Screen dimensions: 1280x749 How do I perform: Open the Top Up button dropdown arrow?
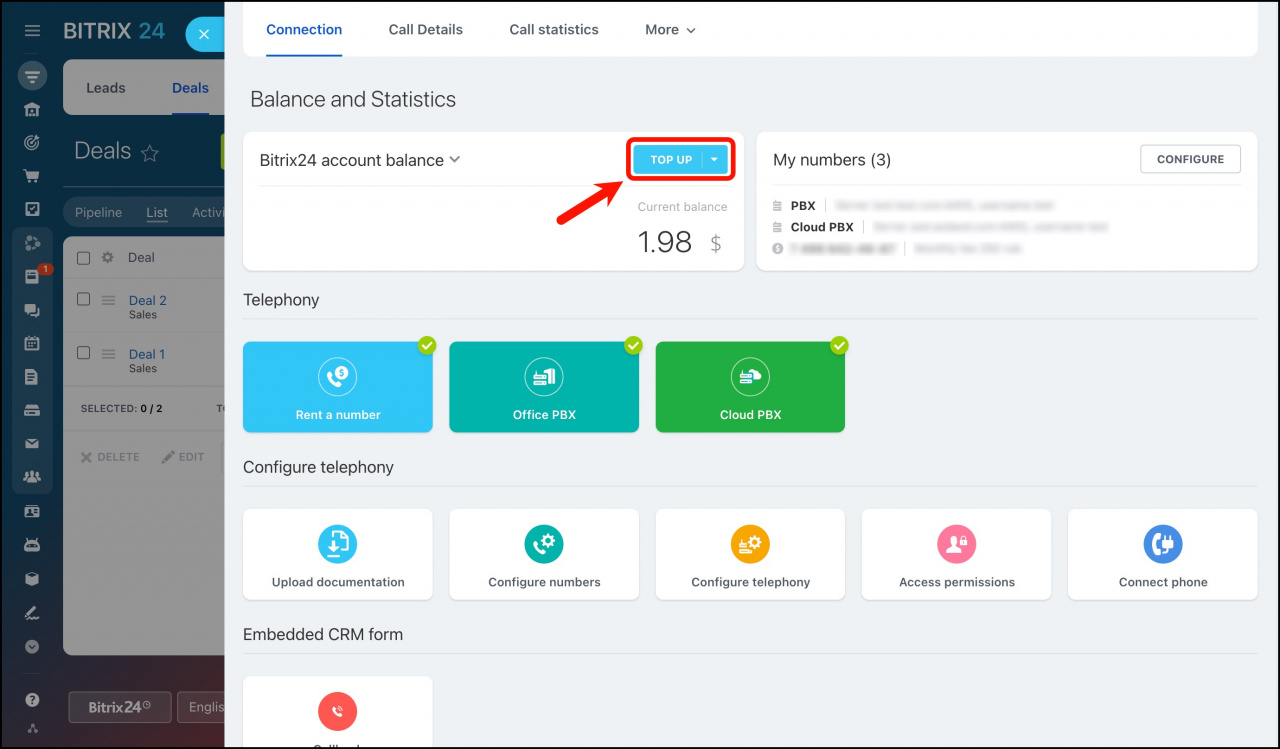[x=714, y=160]
